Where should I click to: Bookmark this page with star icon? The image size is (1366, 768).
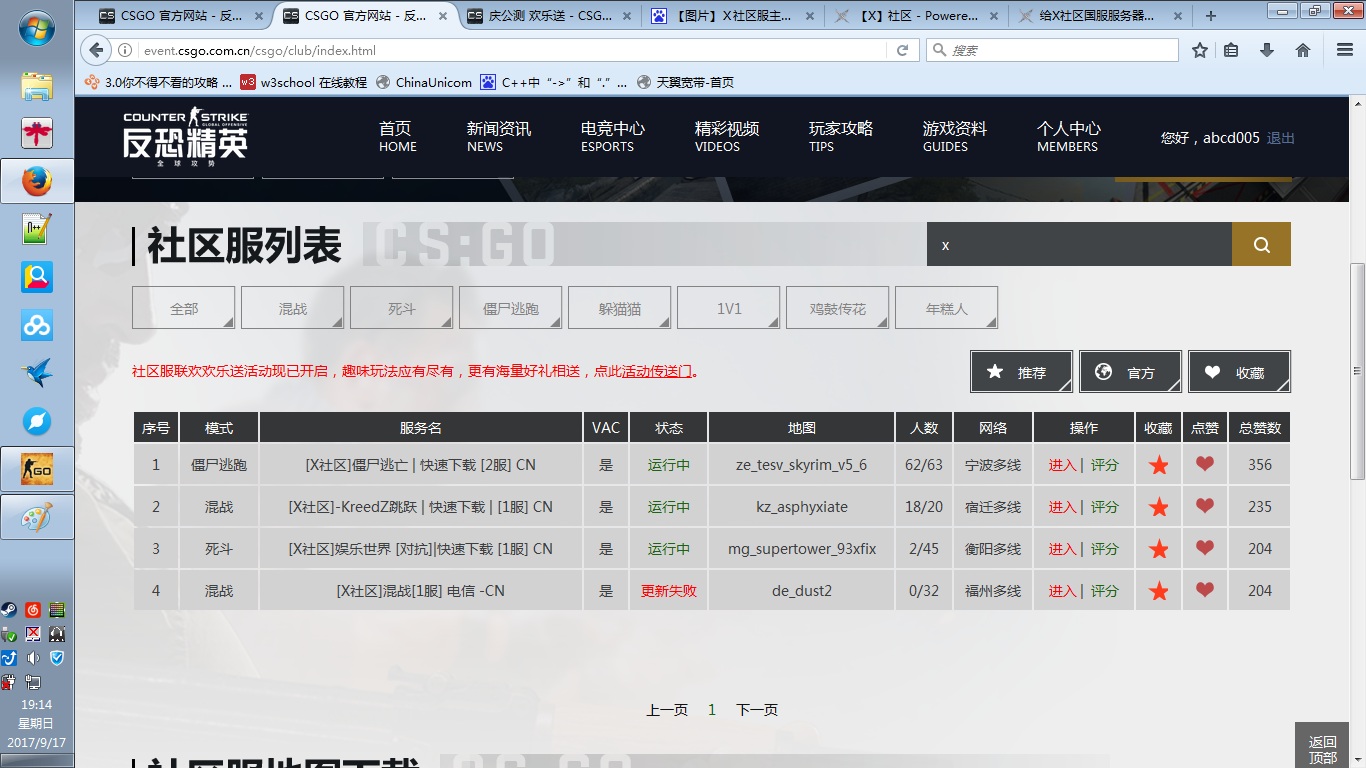pyautogui.click(x=1200, y=50)
